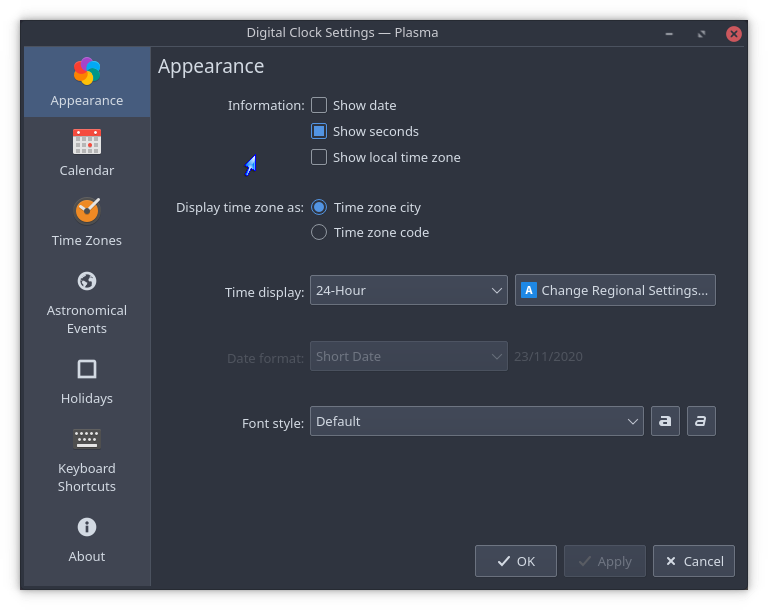Go to Time Zones clock icon

click(87, 211)
